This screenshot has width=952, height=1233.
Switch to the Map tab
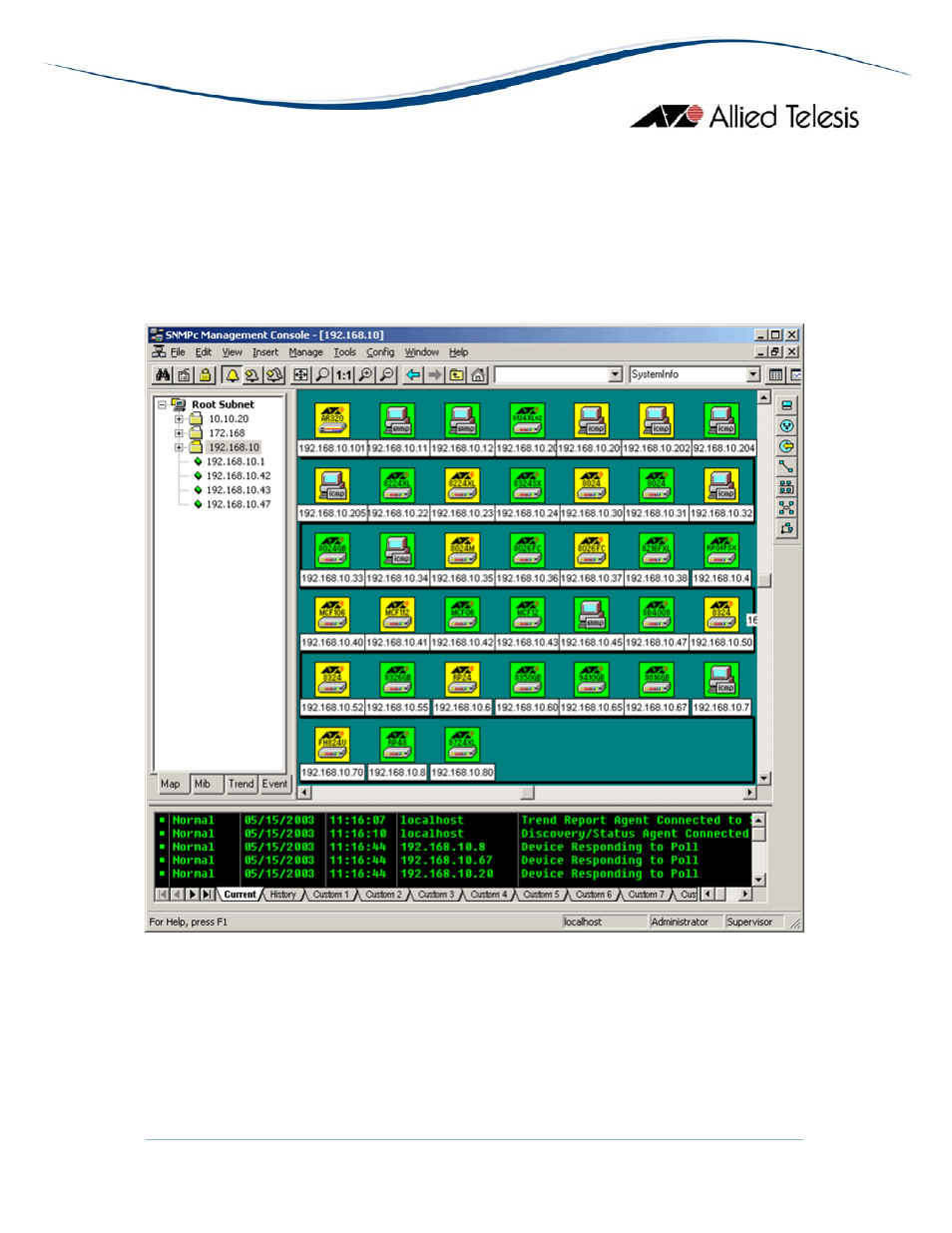pos(171,784)
